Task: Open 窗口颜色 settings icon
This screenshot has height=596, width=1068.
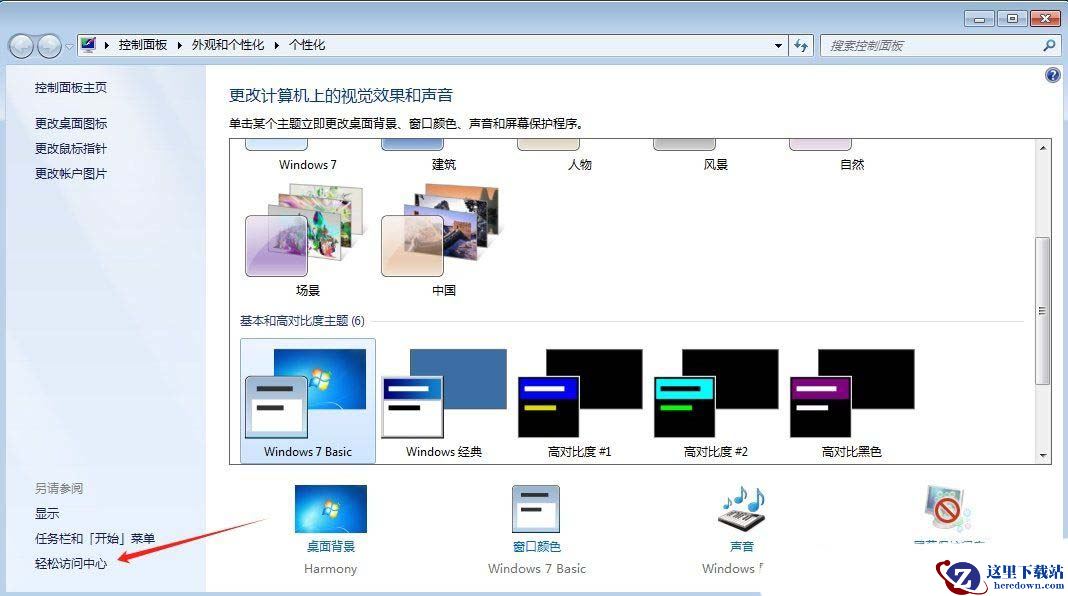Action: [x=536, y=508]
